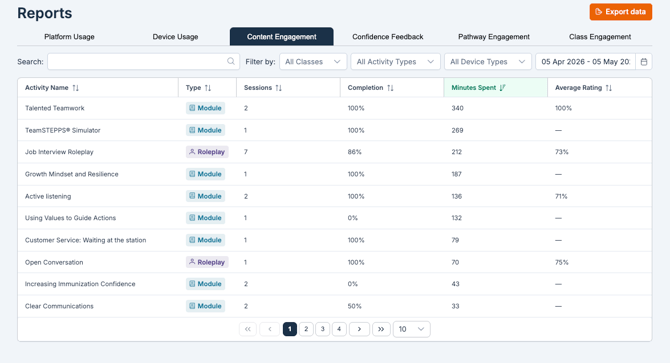
Task: Click the search magnifier icon
Action: (231, 61)
